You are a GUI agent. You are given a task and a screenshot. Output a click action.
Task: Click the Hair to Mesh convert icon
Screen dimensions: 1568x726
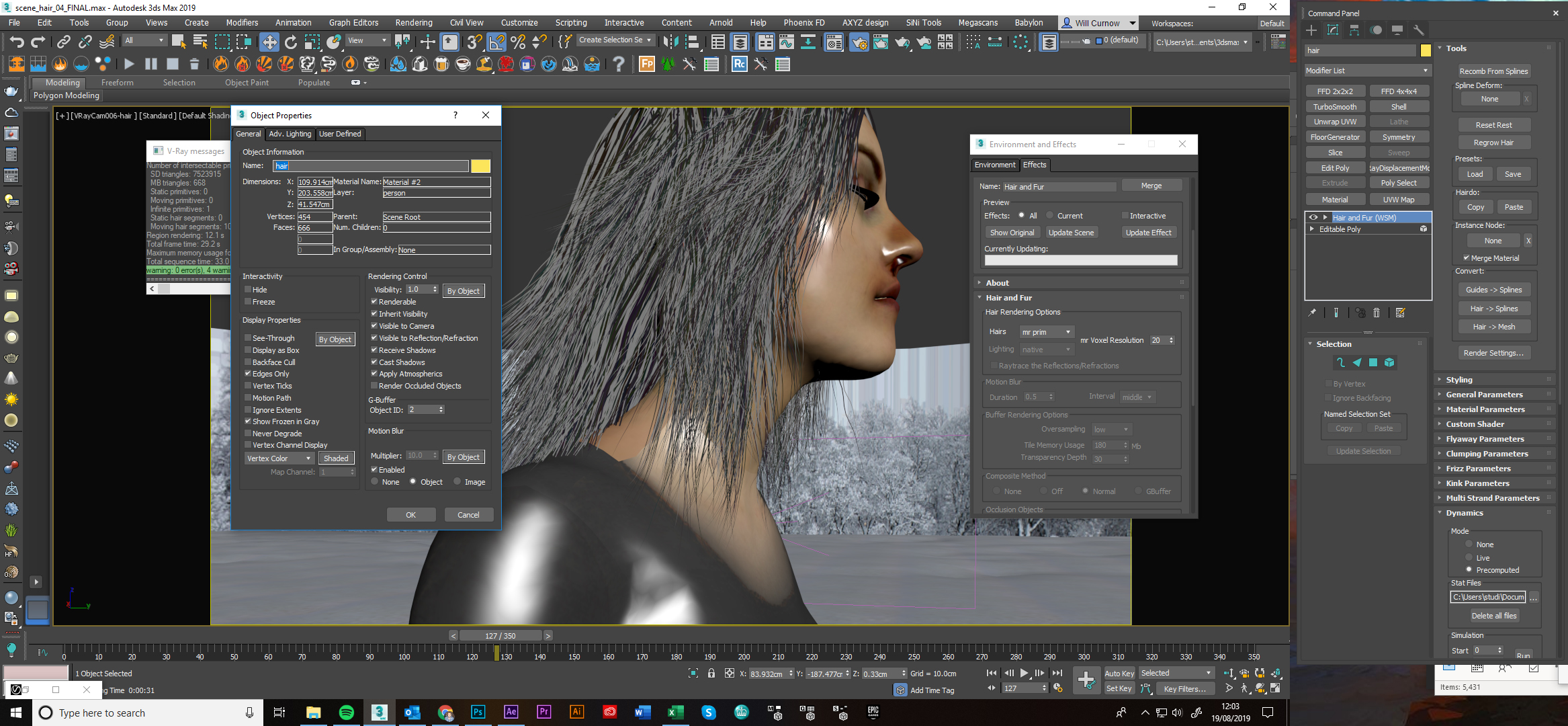(1494, 325)
